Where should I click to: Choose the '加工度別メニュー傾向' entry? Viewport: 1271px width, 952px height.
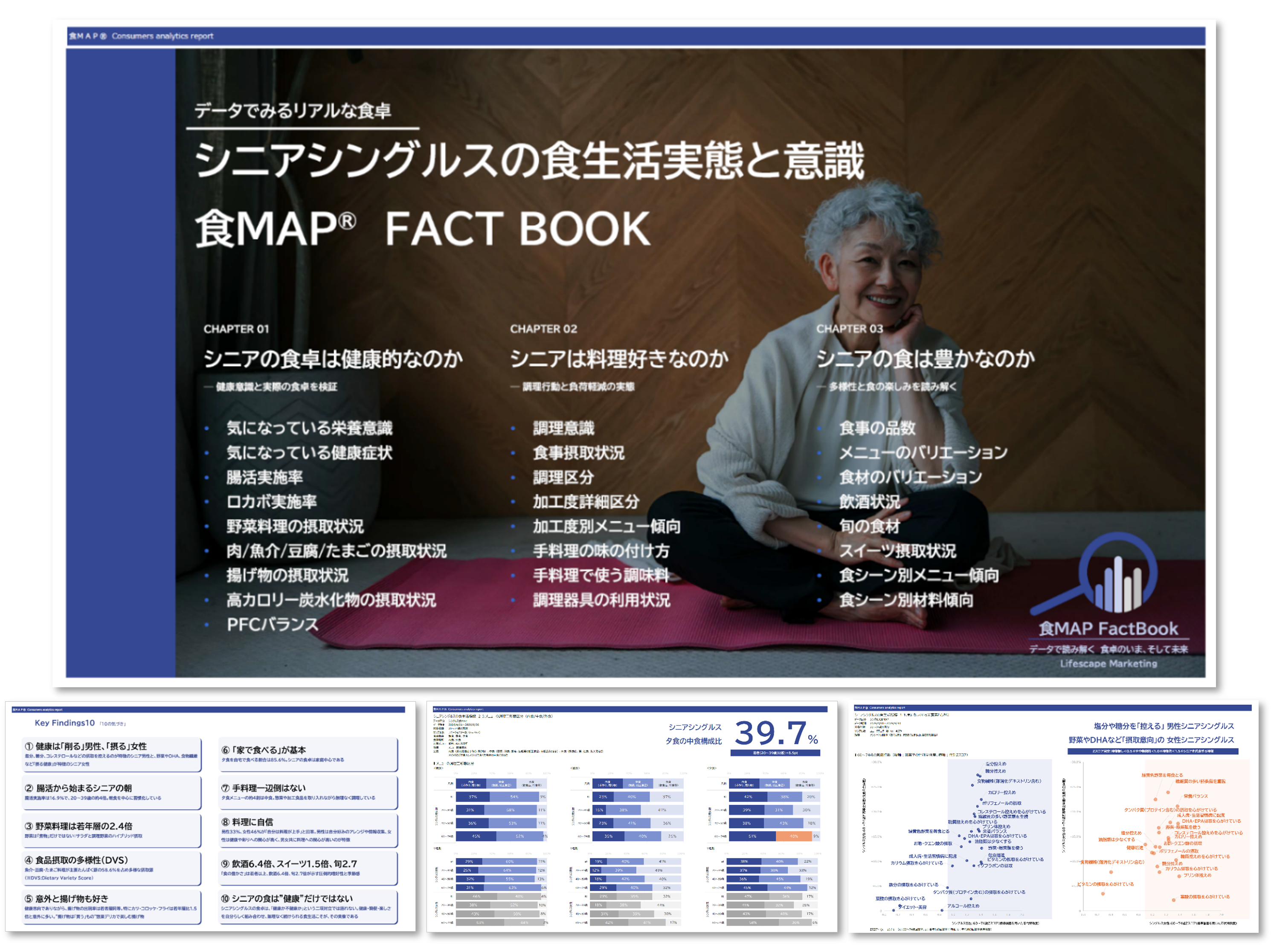pyautogui.click(x=607, y=527)
